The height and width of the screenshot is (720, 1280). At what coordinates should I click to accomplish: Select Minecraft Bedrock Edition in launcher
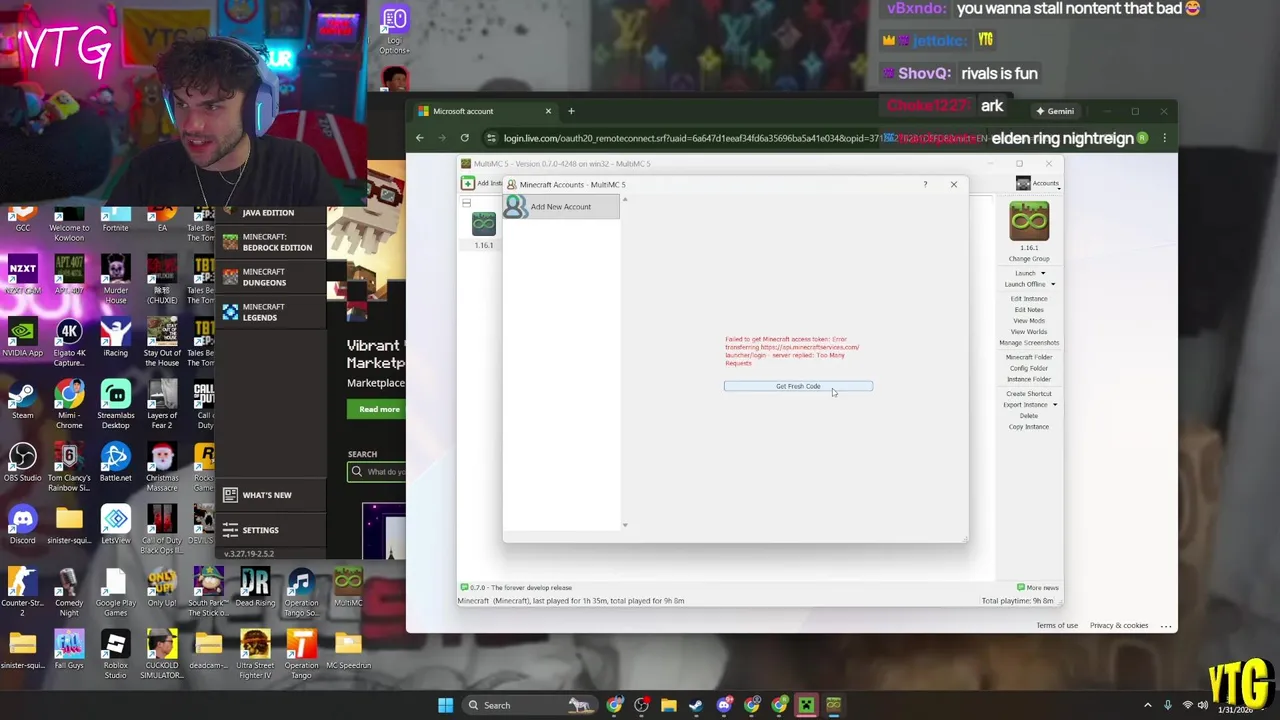(269, 243)
